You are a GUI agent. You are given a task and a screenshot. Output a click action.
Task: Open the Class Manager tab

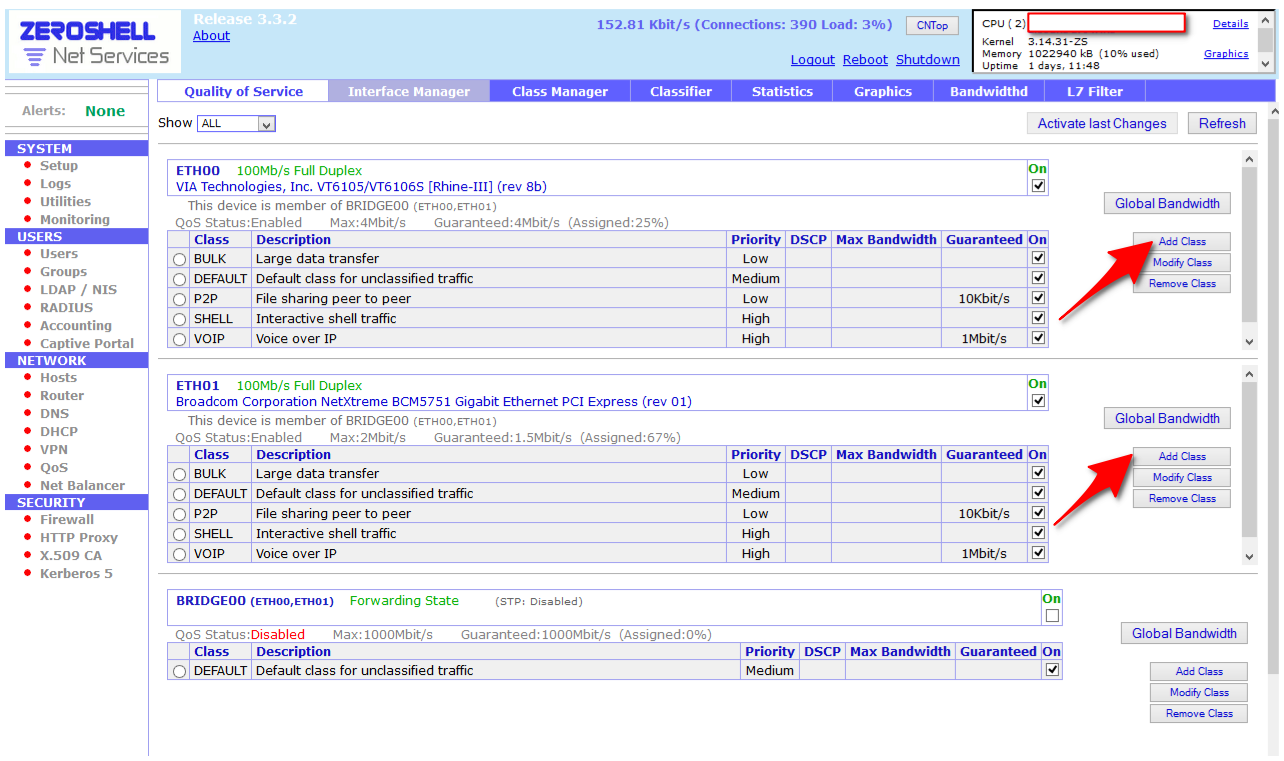[560, 91]
